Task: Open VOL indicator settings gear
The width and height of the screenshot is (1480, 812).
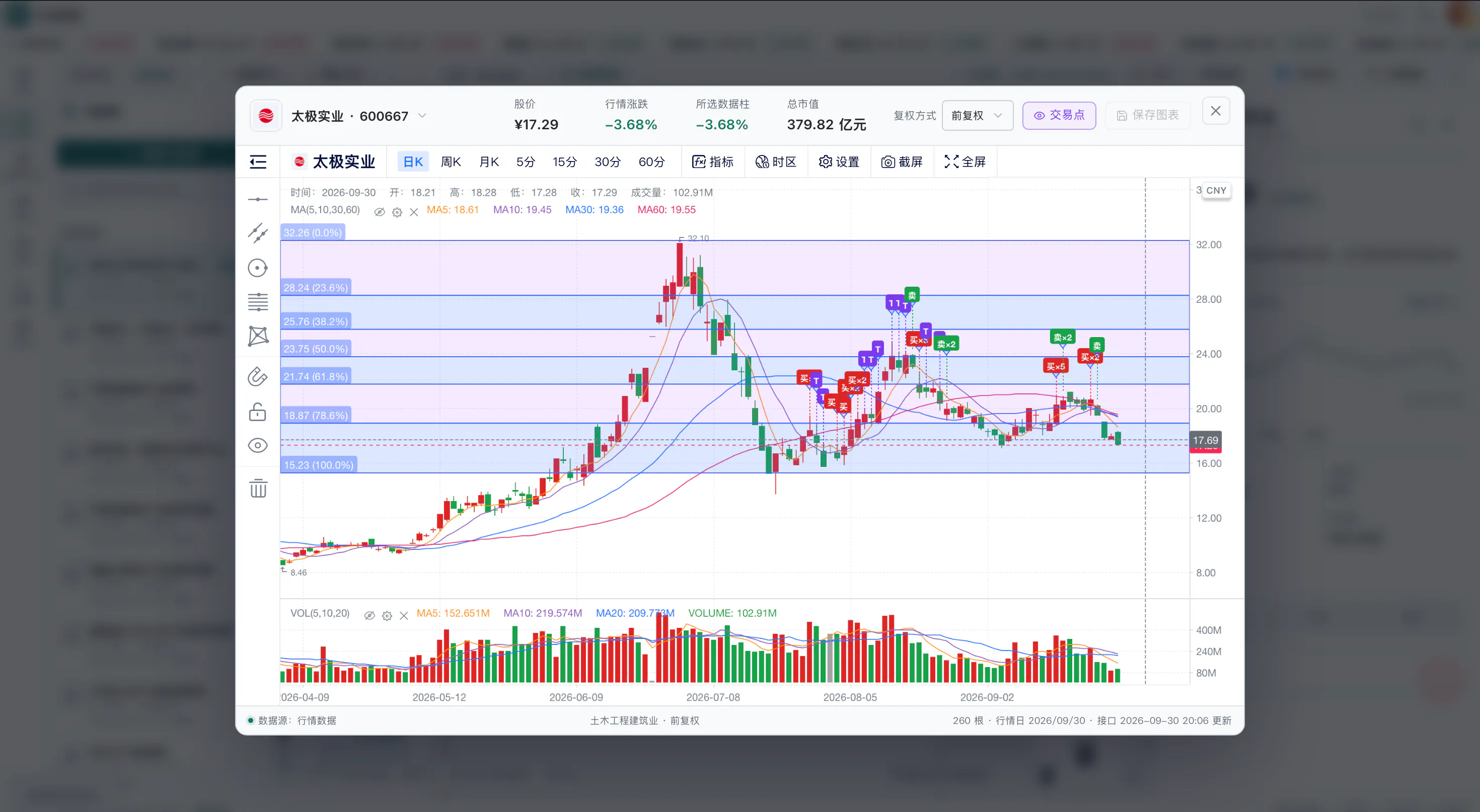Action: pos(387,616)
